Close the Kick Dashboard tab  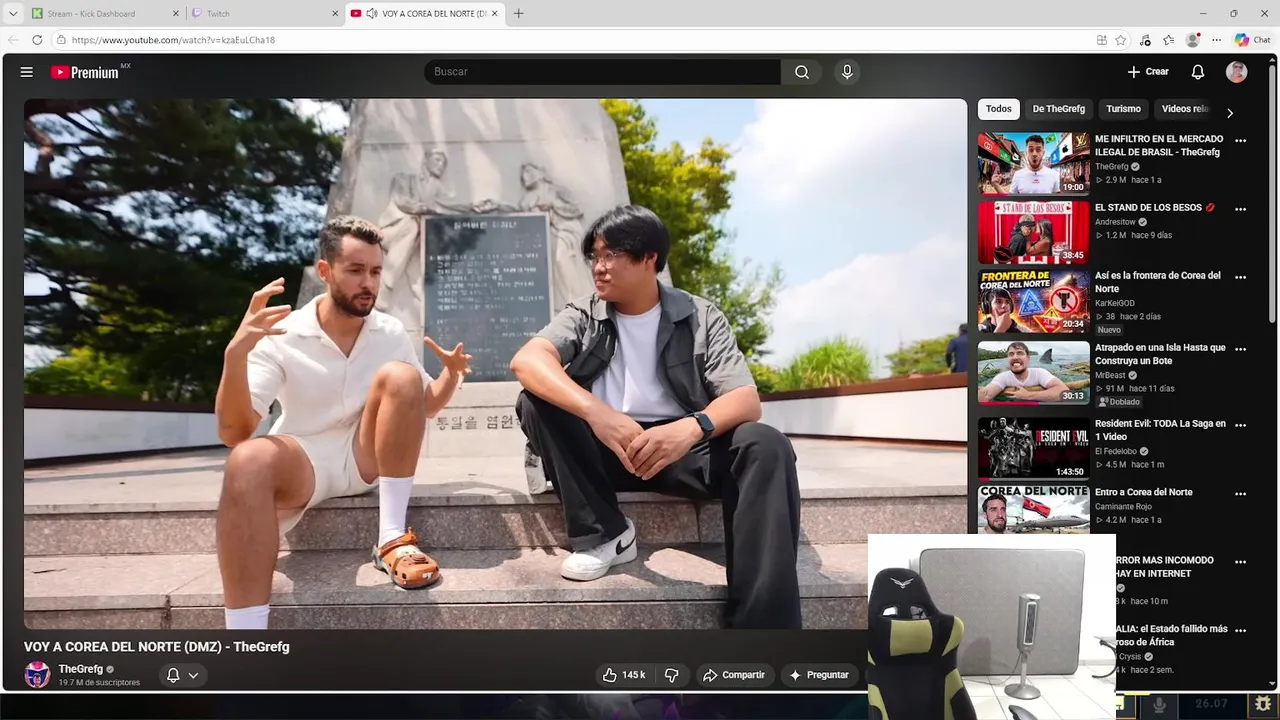click(x=176, y=13)
